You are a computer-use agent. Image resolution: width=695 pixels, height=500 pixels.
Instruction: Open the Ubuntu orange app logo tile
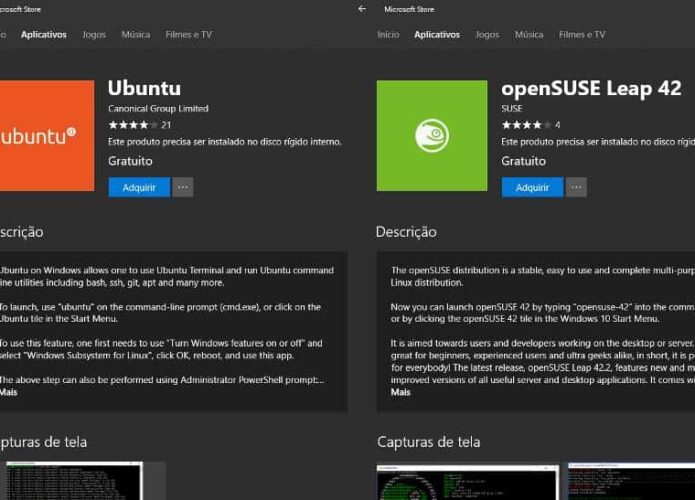pyautogui.click(x=47, y=136)
